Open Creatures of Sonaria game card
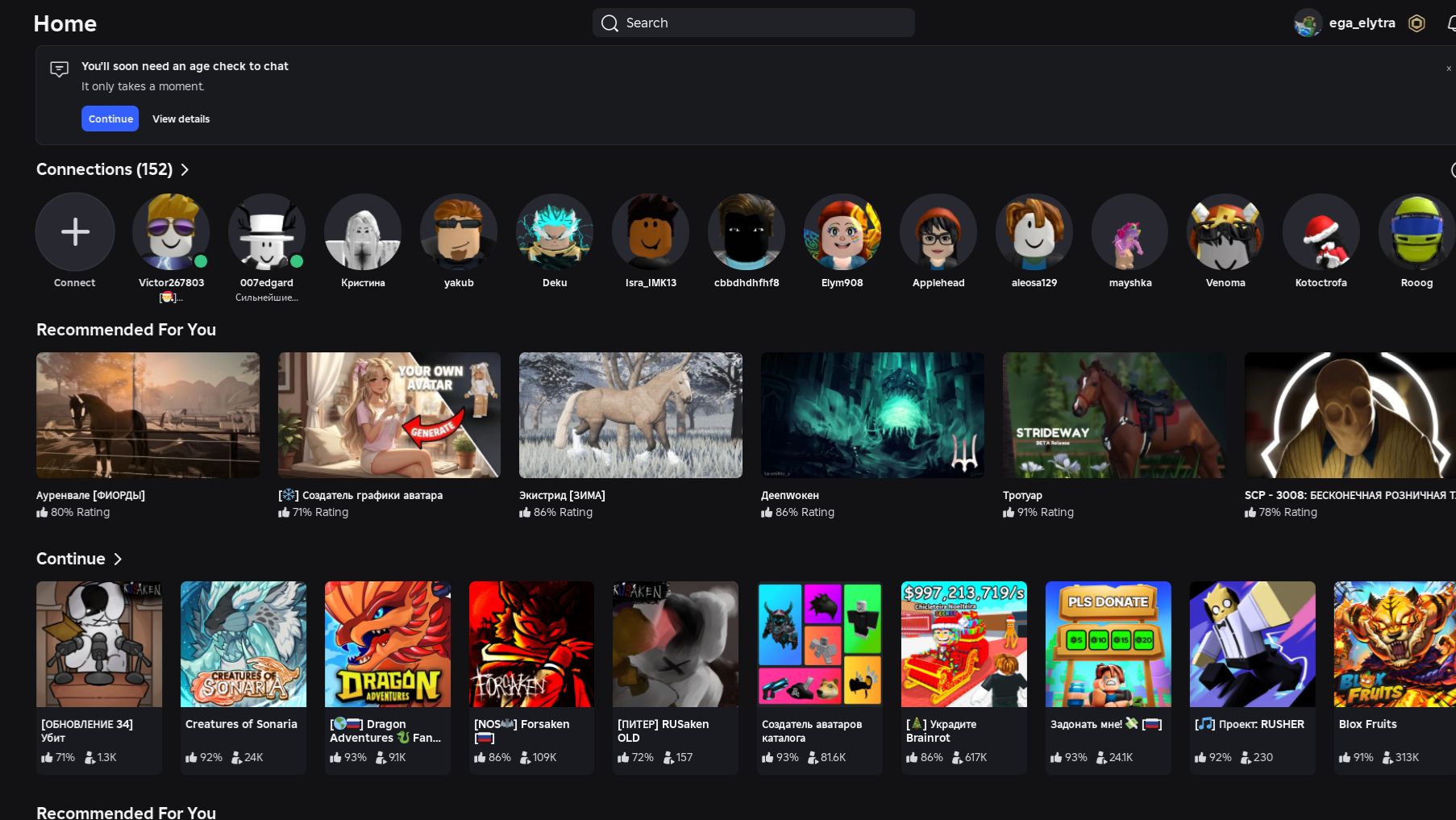 [243, 677]
